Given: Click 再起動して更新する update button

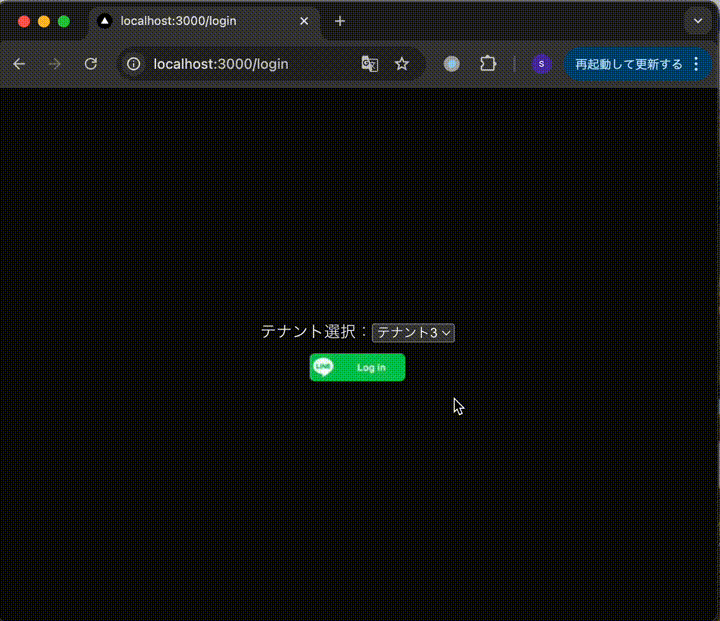Looking at the screenshot, I should tap(629, 64).
